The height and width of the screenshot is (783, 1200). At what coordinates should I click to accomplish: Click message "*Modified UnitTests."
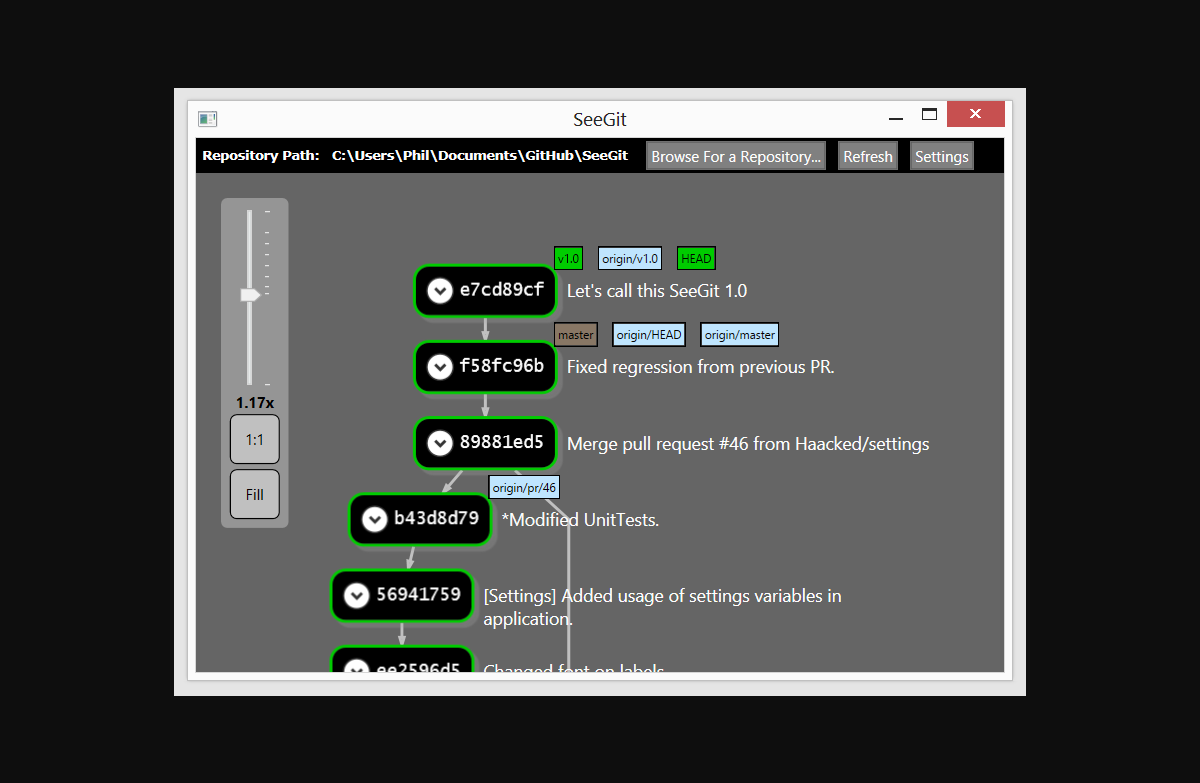point(581,520)
